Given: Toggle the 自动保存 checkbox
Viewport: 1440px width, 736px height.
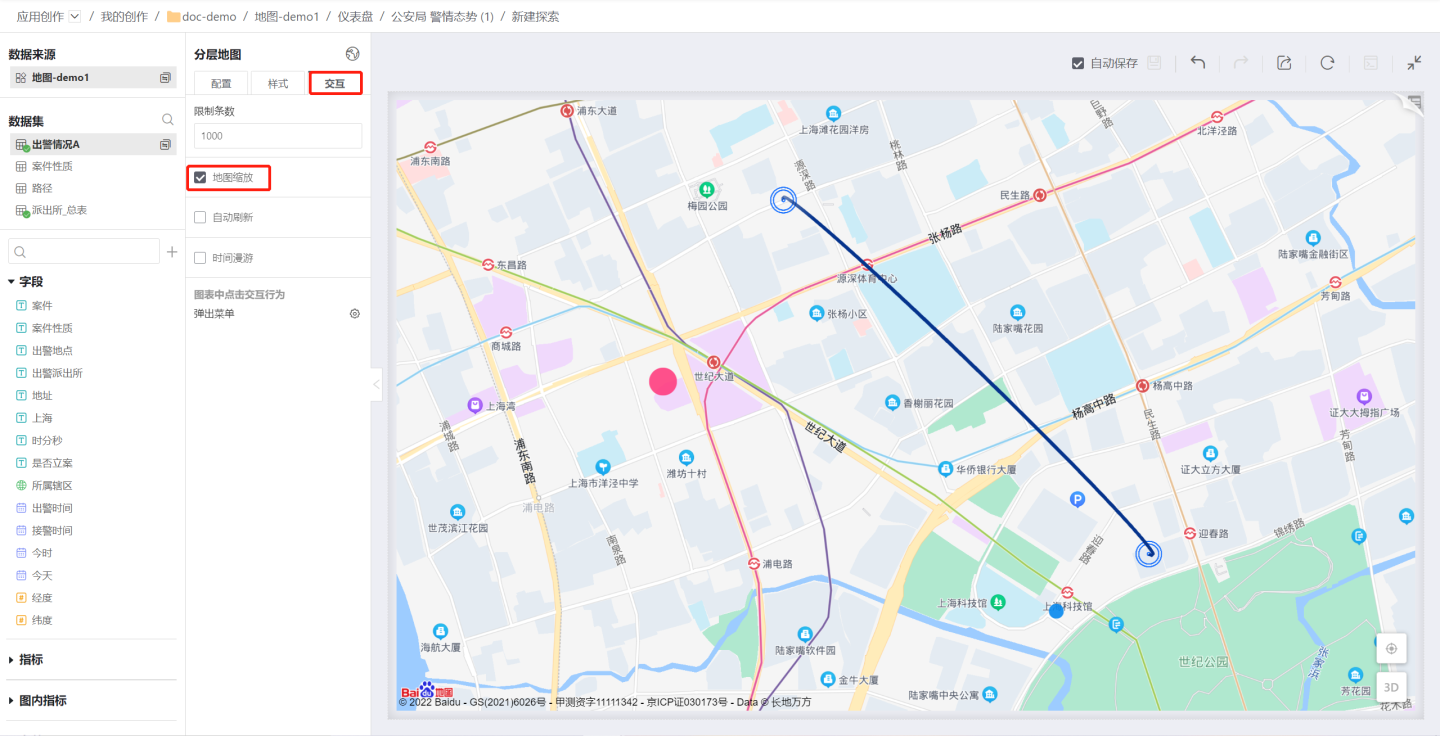Looking at the screenshot, I should pyautogui.click(x=1078, y=63).
